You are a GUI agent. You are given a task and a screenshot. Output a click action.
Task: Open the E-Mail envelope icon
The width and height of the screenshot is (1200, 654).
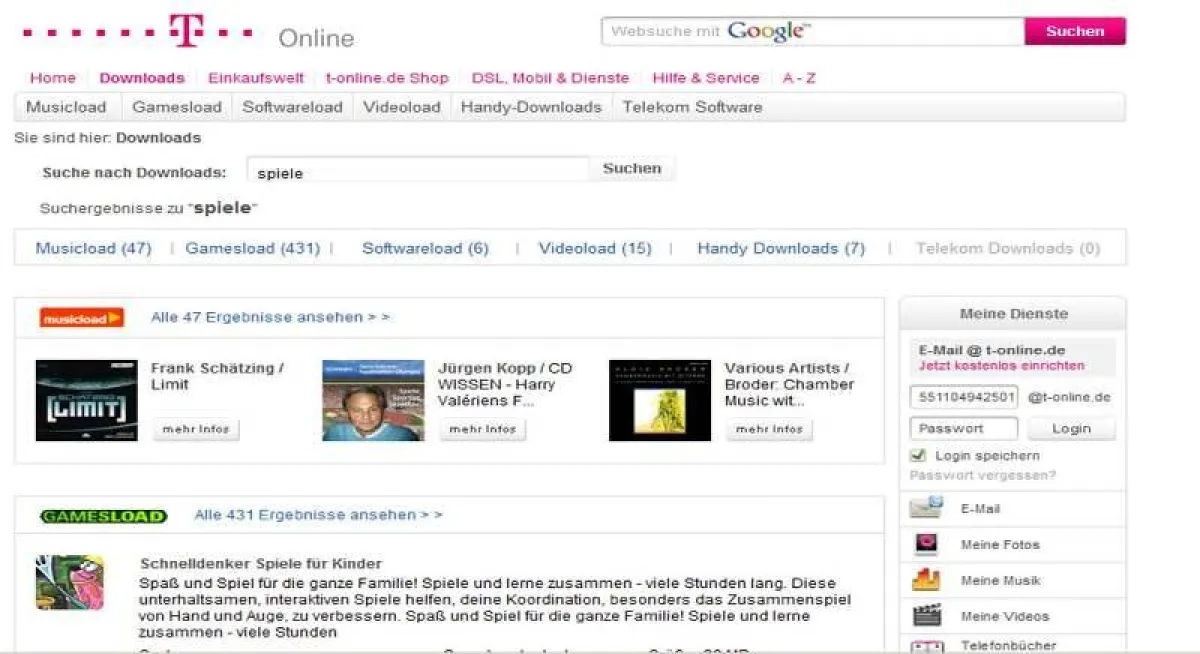coord(926,508)
